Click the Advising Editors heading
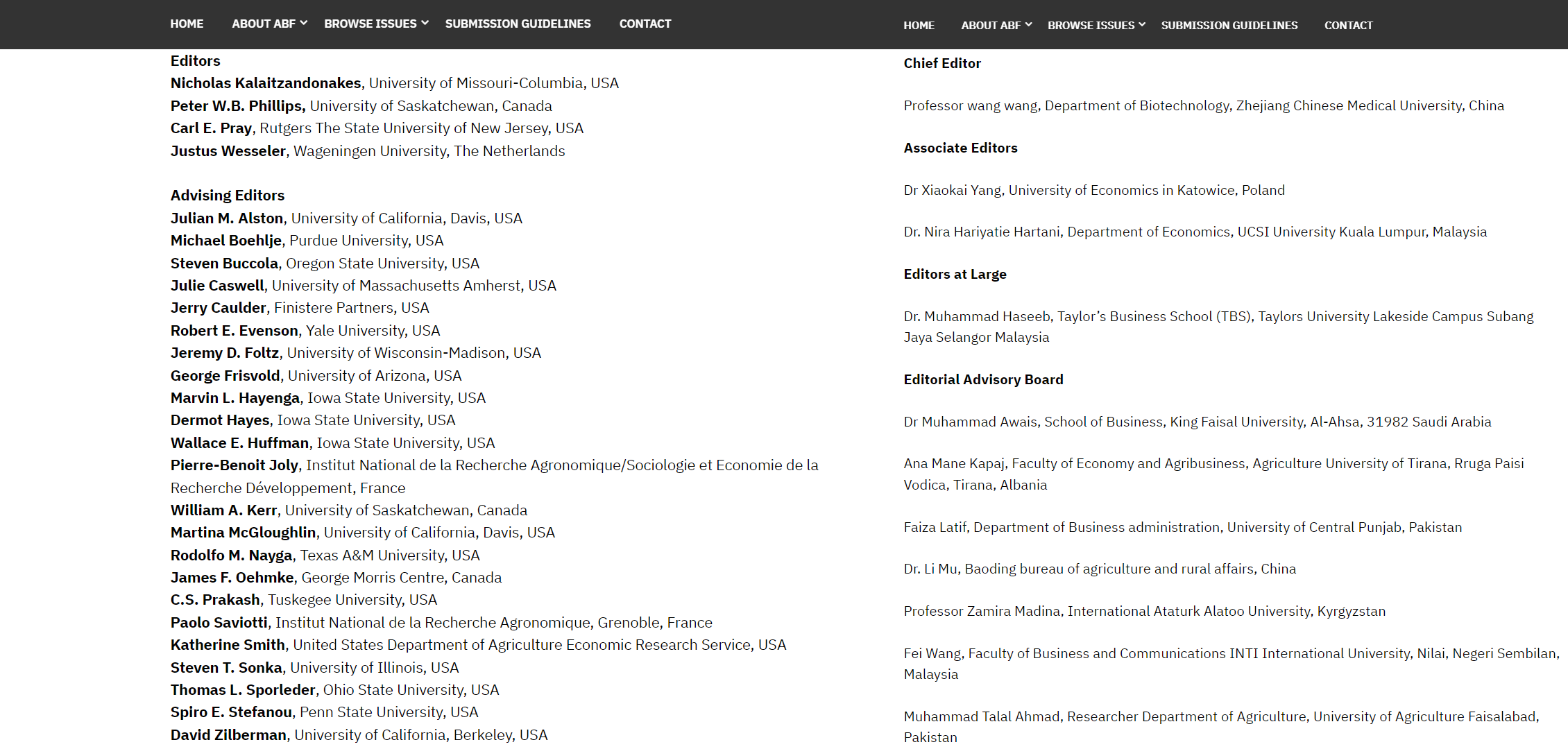This screenshot has height=749, width=1568. pyautogui.click(x=228, y=196)
